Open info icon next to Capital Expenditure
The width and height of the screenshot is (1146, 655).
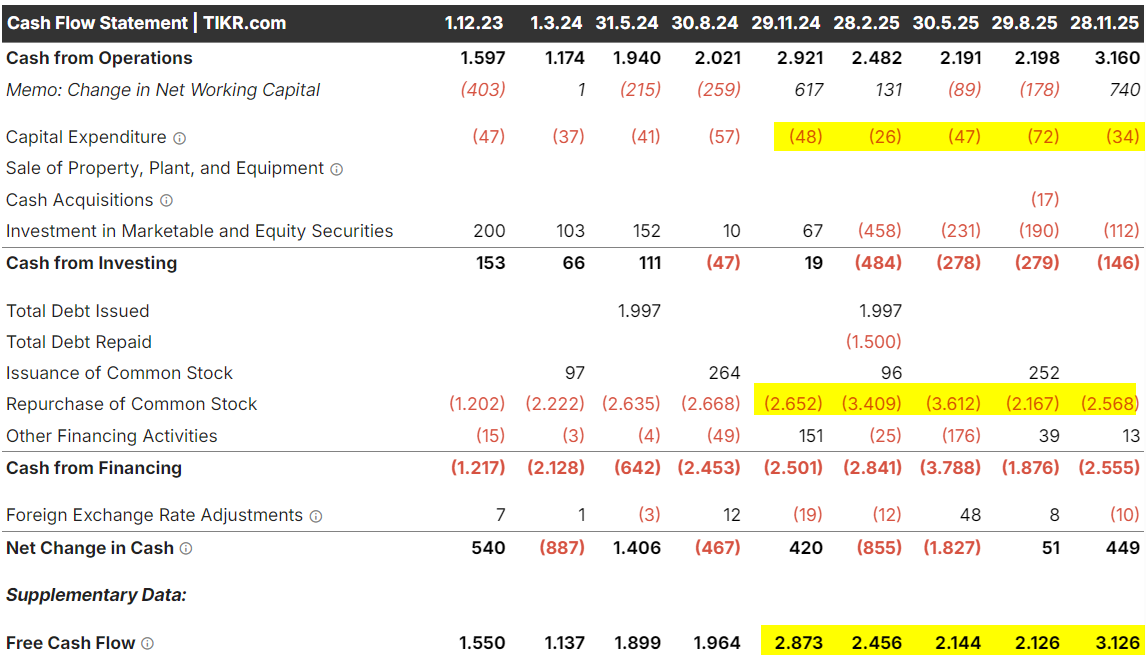[x=179, y=137]
